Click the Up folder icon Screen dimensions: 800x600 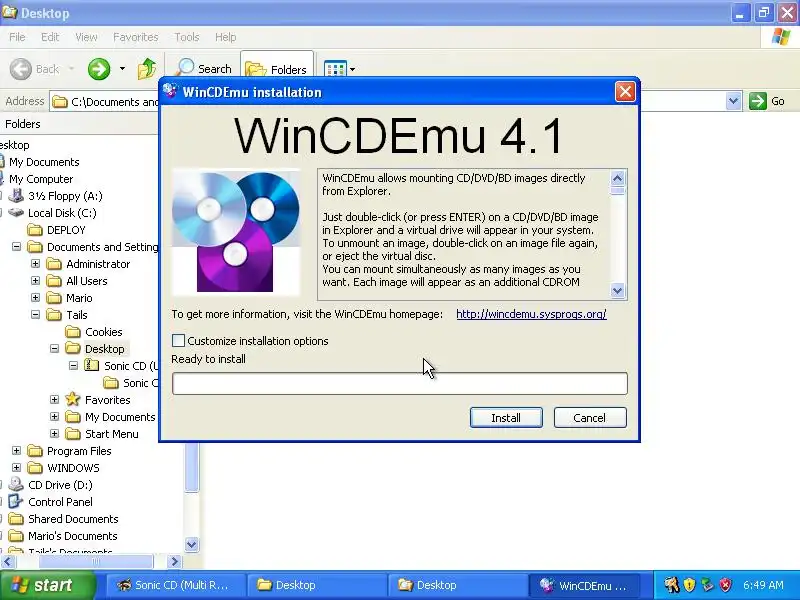pos(147,69)
